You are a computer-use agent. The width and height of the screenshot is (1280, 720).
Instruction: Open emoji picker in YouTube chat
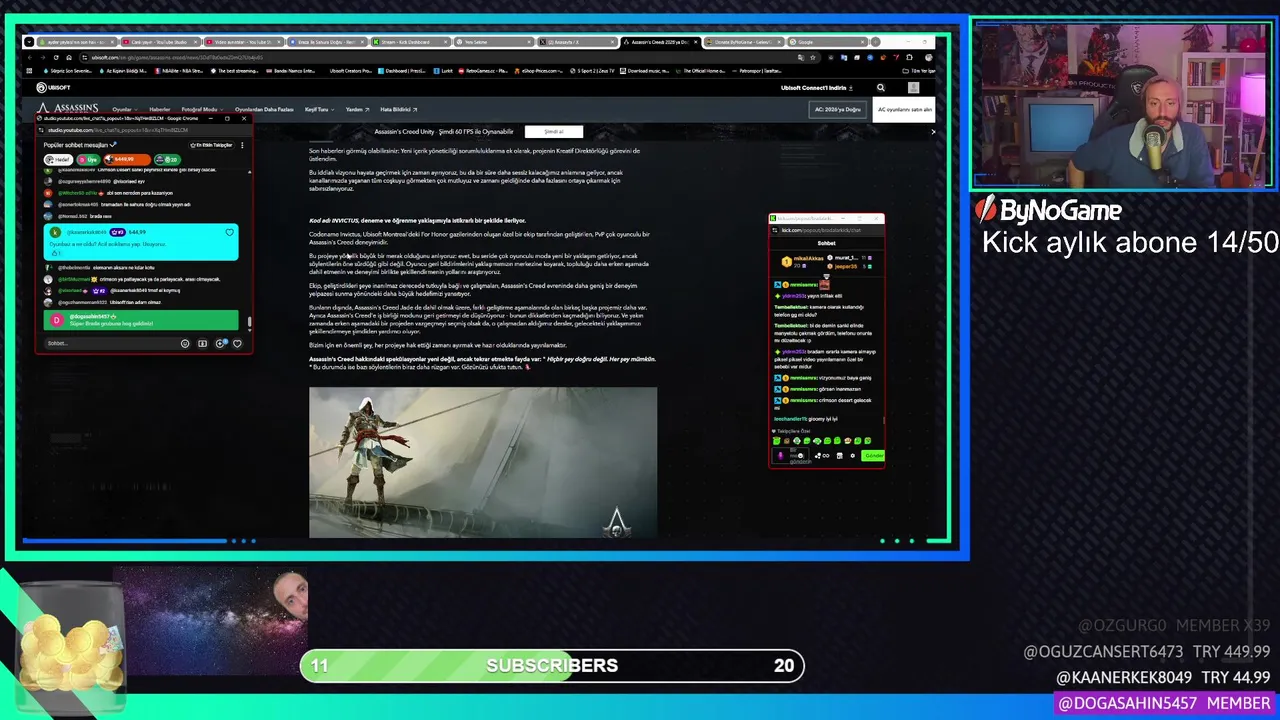[x=185, y=343]
